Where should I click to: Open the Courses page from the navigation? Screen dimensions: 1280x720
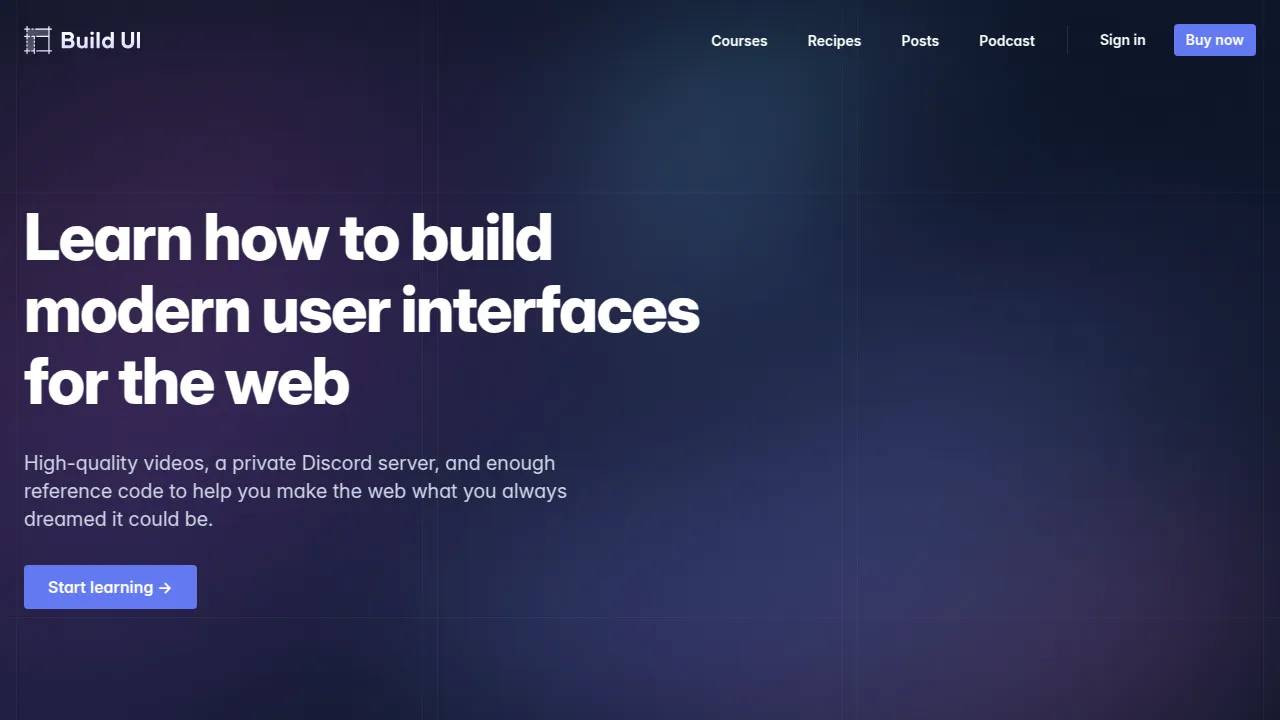pos(739,41)
